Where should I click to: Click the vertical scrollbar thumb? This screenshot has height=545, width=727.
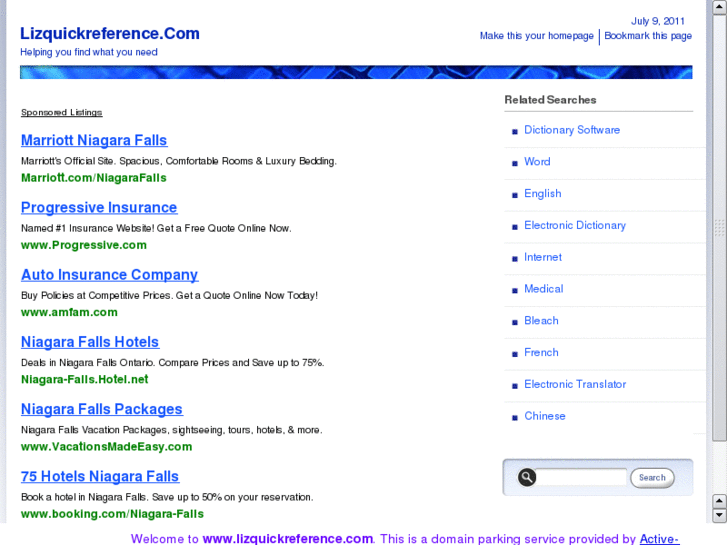(719, 228)
